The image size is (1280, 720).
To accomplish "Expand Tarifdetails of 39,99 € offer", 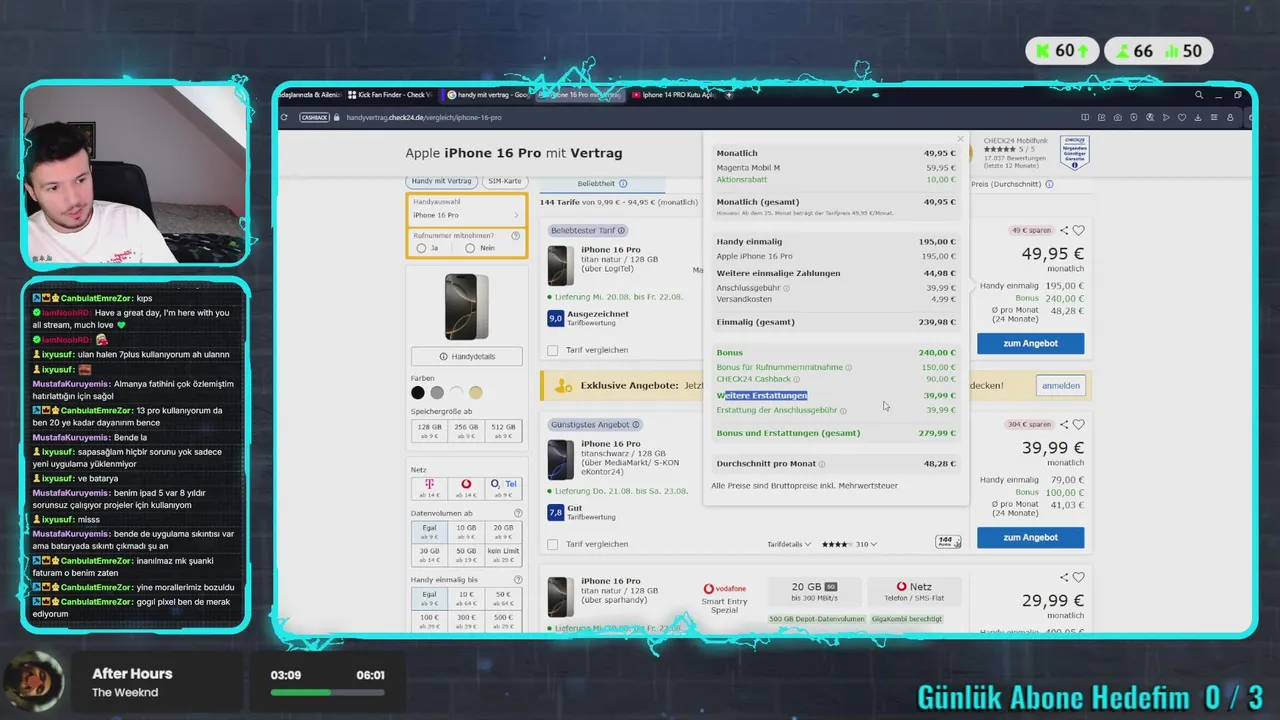I will tap(789, 545).
